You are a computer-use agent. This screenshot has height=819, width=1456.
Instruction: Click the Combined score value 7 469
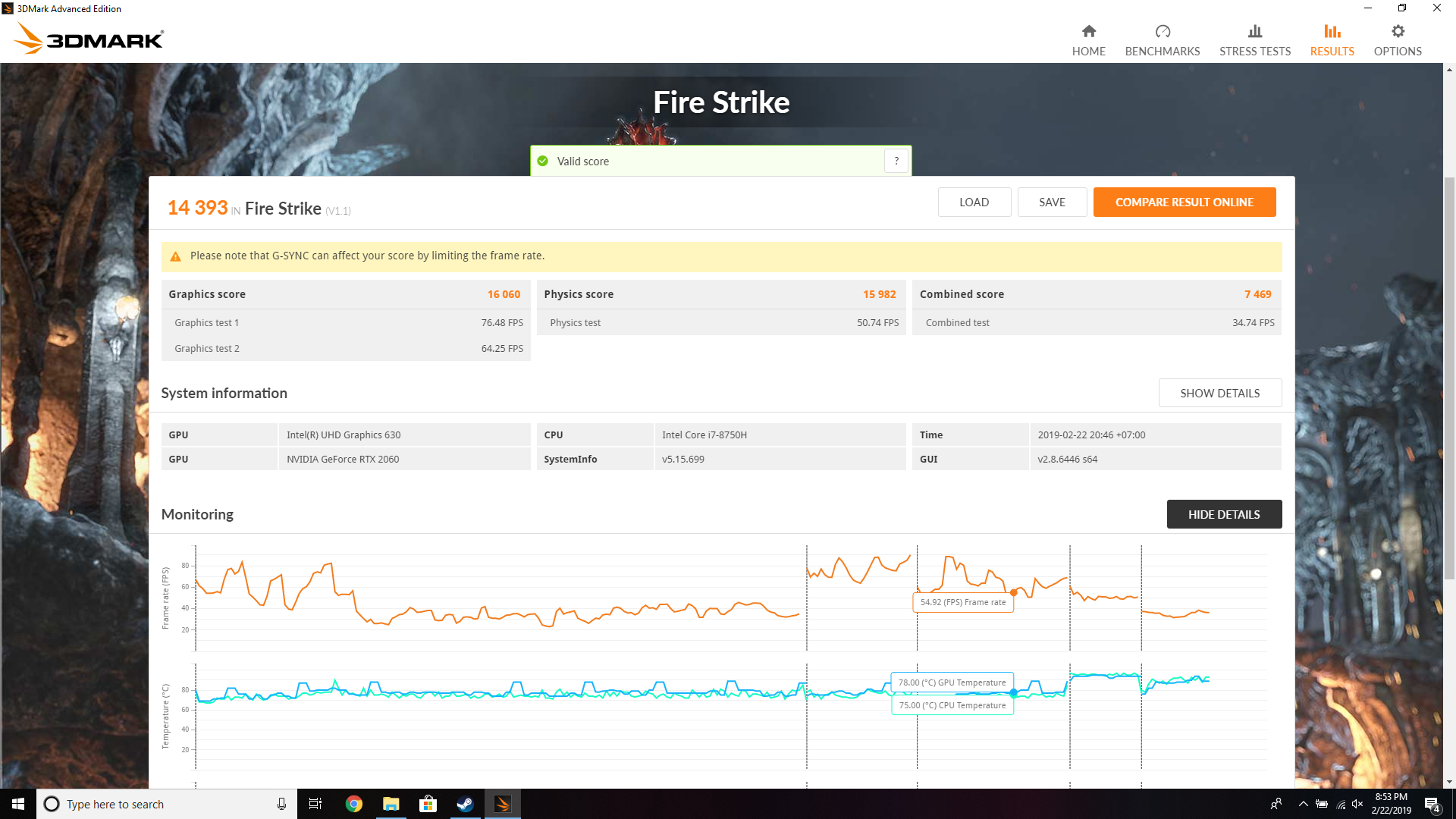1257,294
